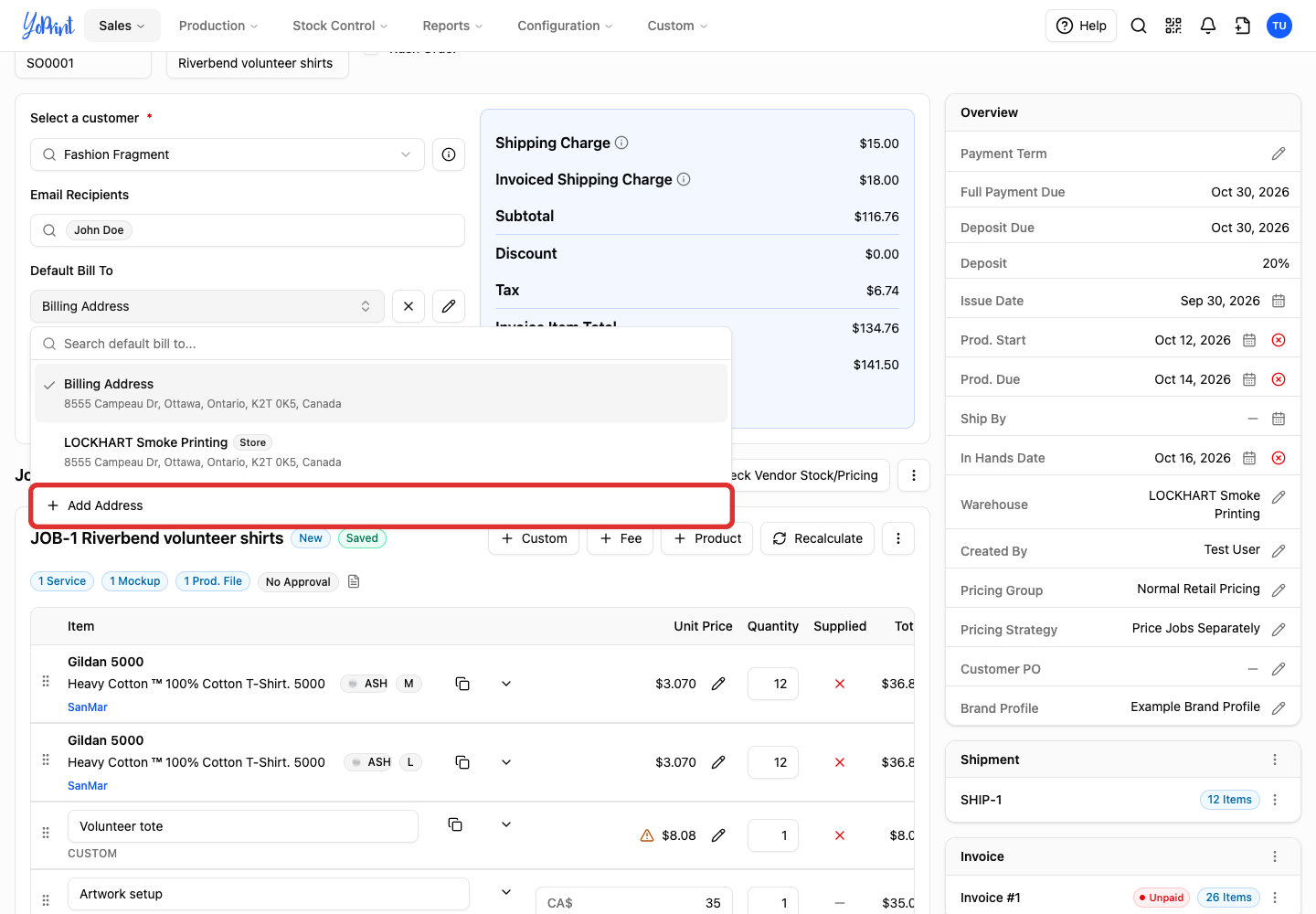Screen dimensions: 1316x914
Task: Clear the Default Bill To selection
Action: (x=409, y=306)
